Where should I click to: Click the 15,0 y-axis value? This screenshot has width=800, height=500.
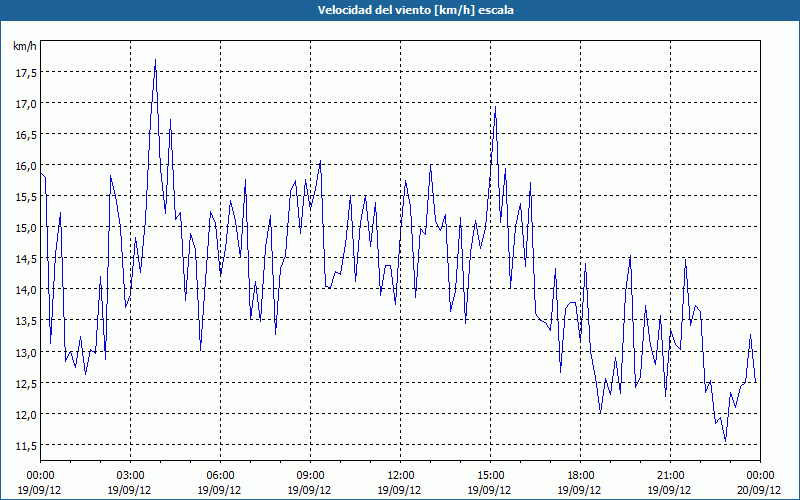27,228
